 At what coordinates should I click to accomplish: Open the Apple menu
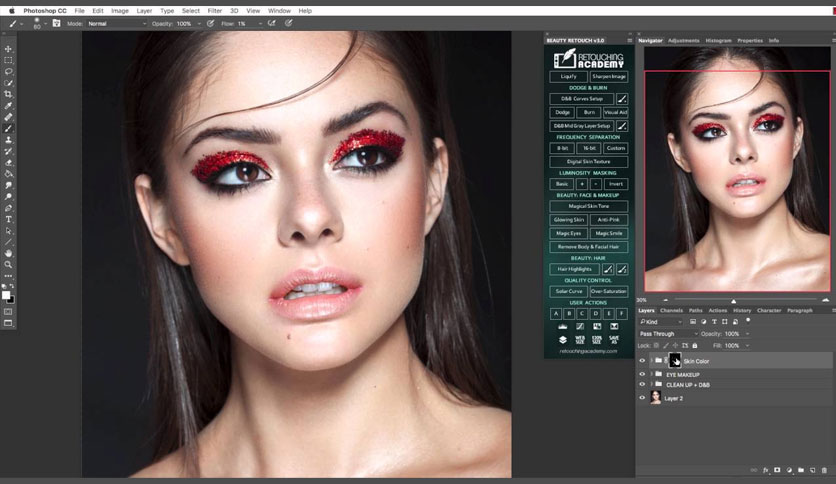pos(12,11)
